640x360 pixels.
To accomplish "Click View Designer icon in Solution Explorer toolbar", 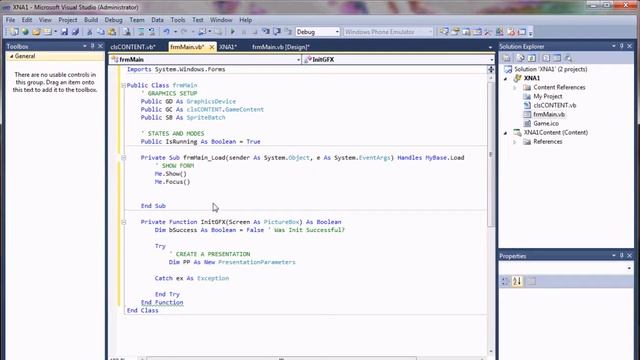I will 557,58.
